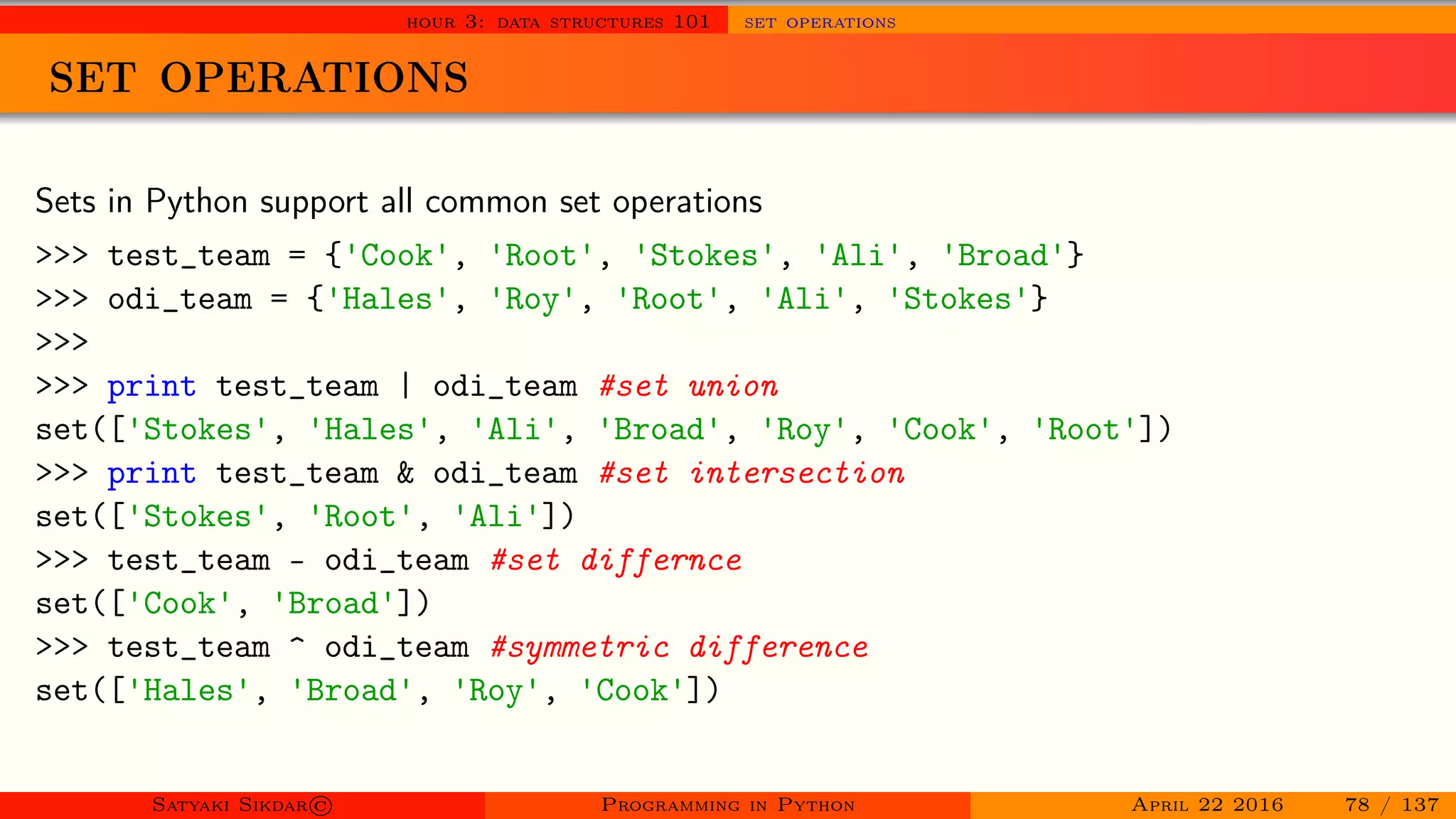This screenshot has height=819, width=1456.
Task: Click the '#set intersection' comment
Action: (x=751, y=473)
